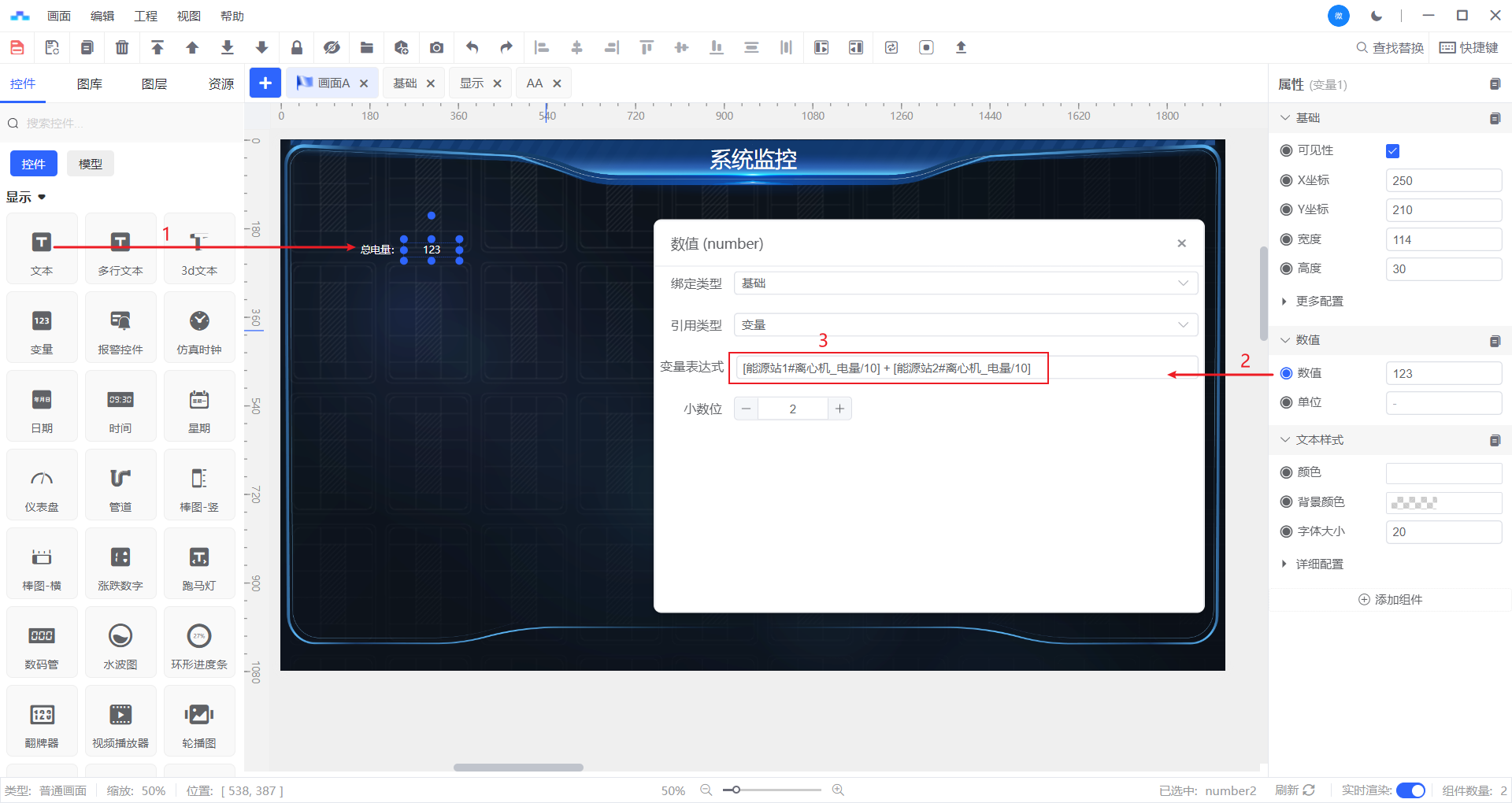Toggle dark mode moon icon
The image size is (1512, 803).
coord(1377,16)
